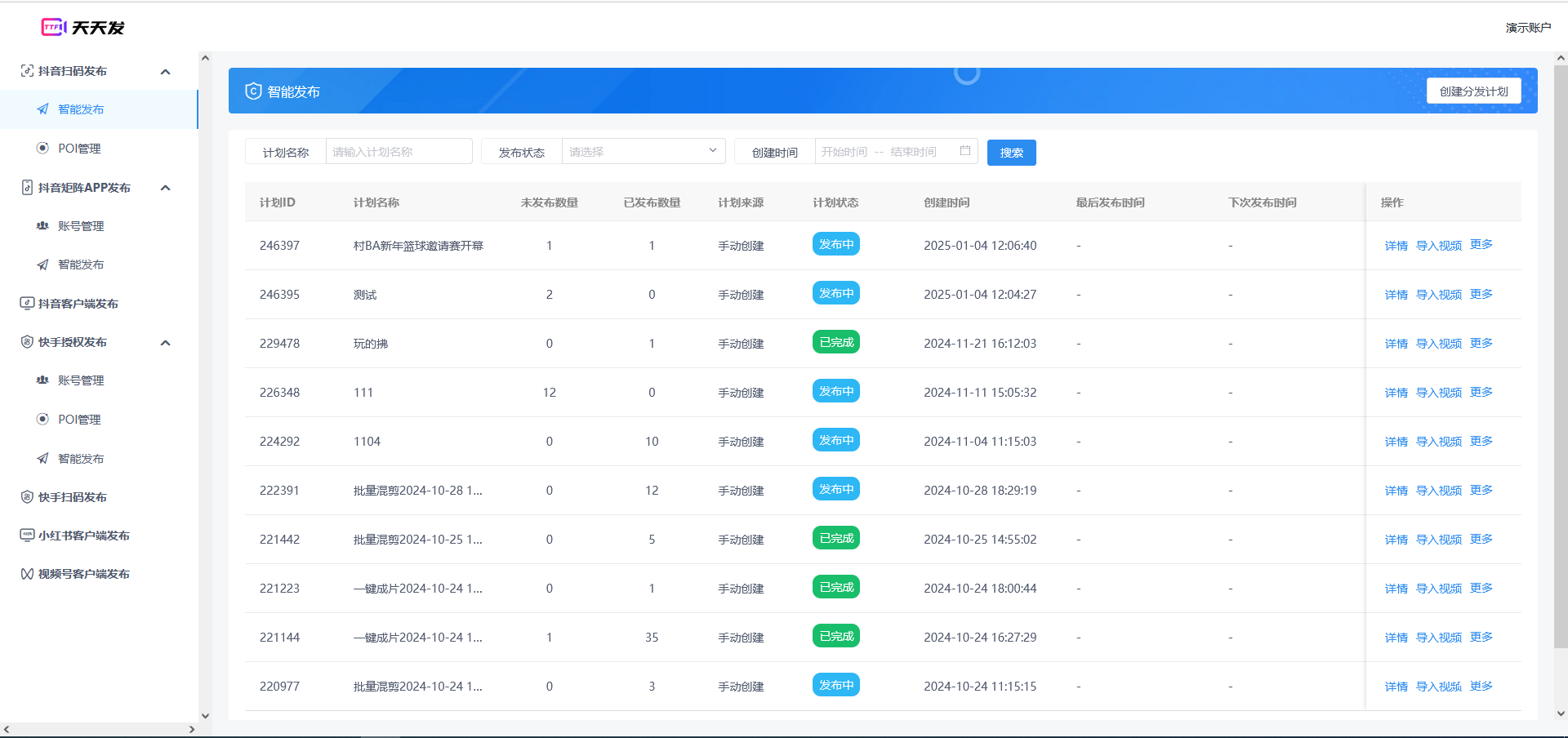Click the 天天发 logo icon
Viewport: 1568px width, 738px height.
(x=53, y=28)
